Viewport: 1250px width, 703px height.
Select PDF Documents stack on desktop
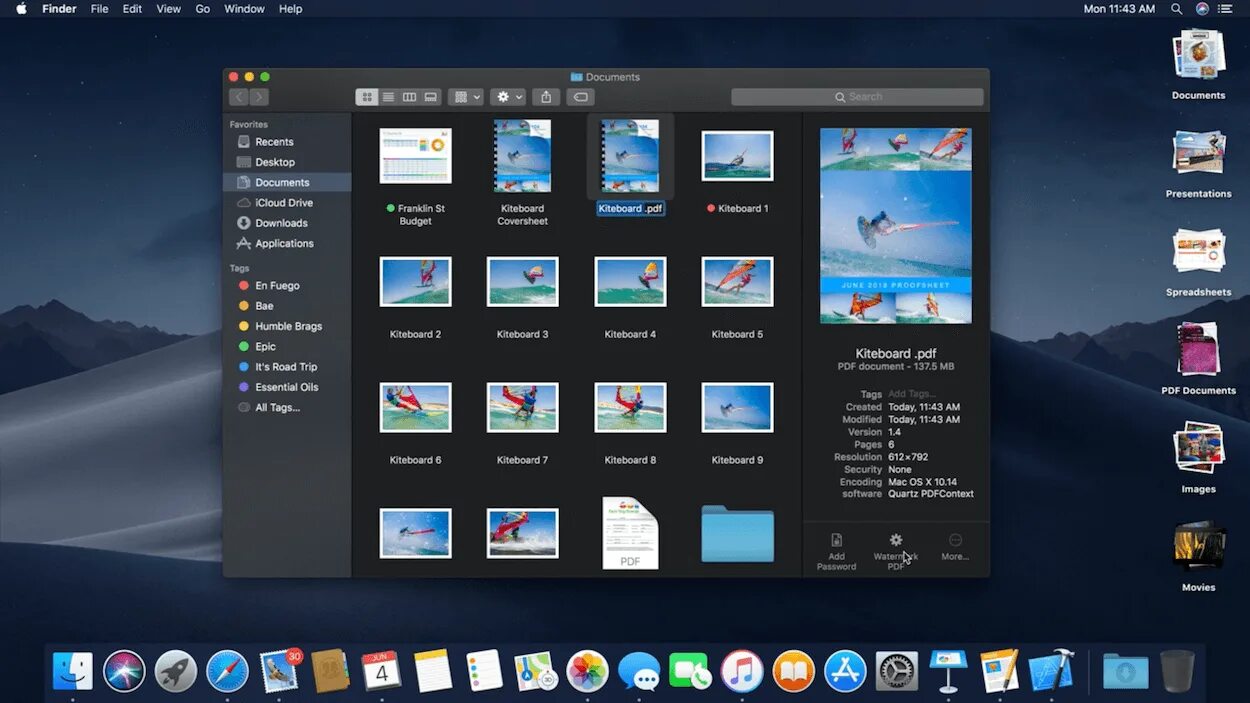pyautogui.click(x=1199, y=352)
